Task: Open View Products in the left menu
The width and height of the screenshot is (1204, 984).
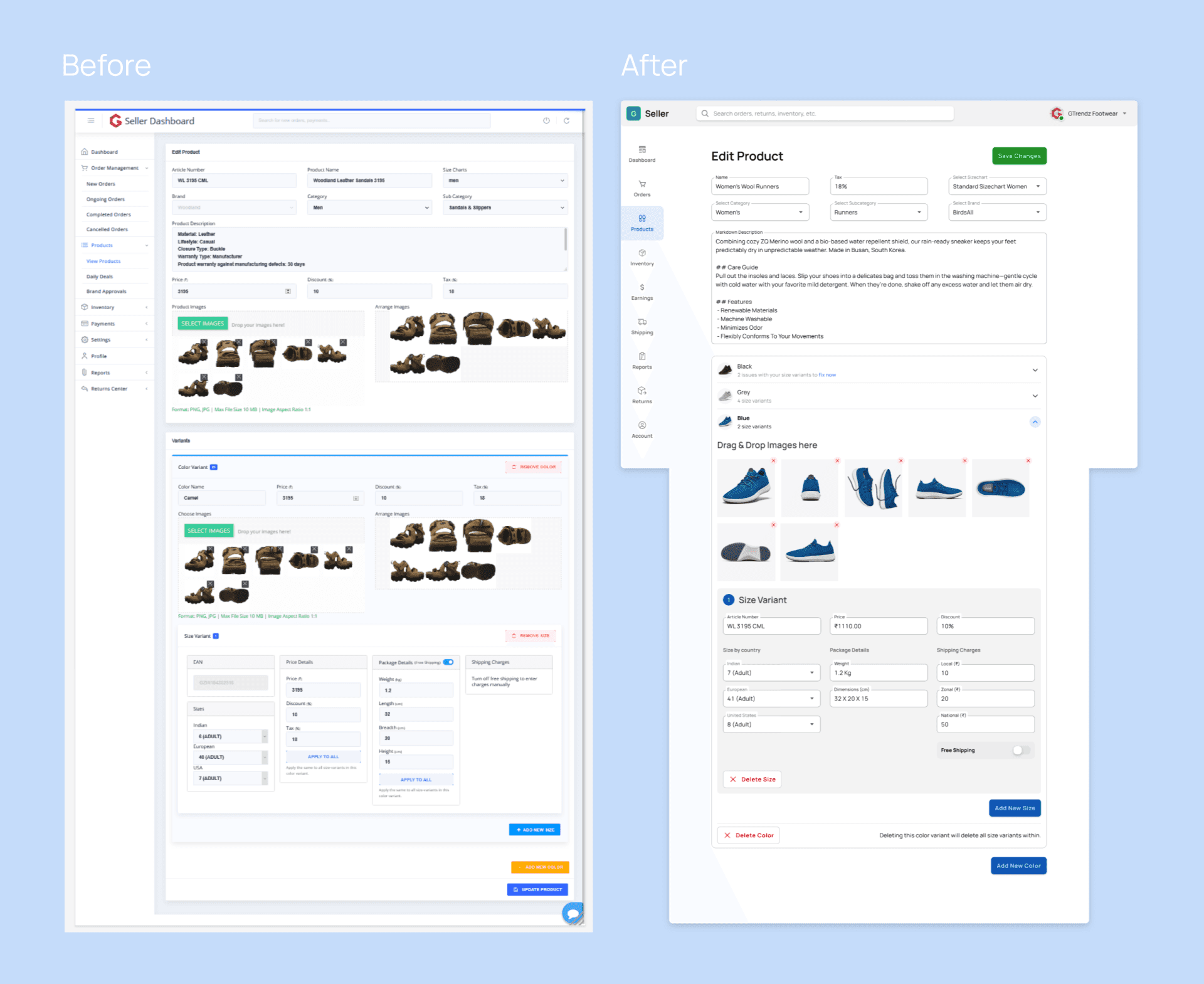Action: (x=103, y=261)
